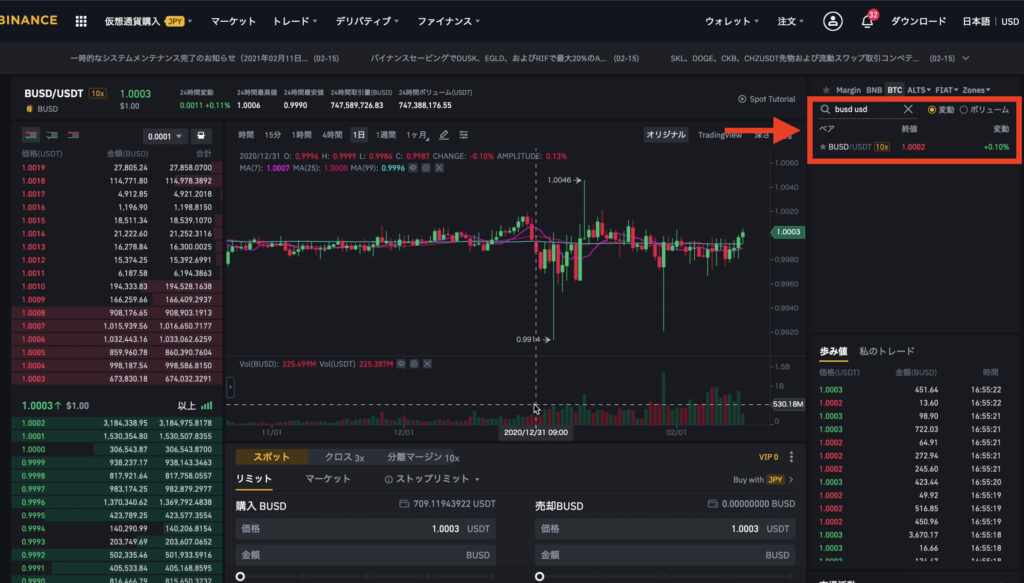Click the chart drawing pencil icon
Image resolution: width=1024 pixels, height=583 pixels.
(x=443, y=135)
